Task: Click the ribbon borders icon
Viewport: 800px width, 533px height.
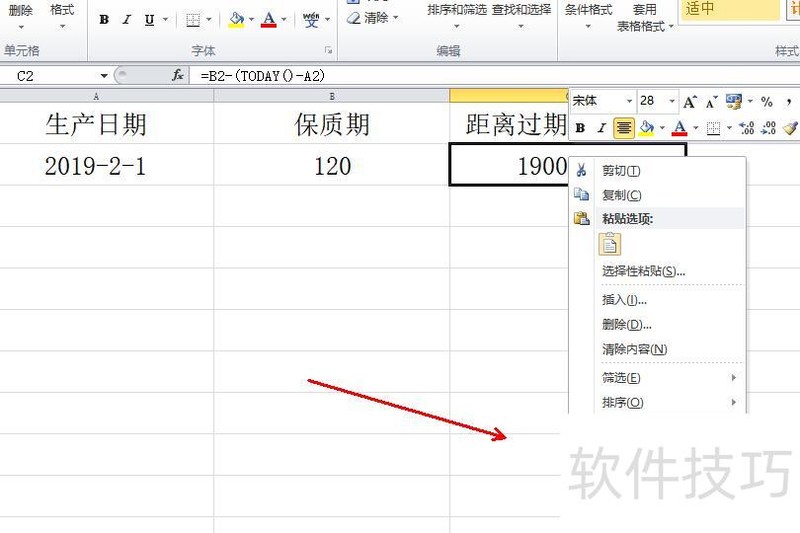Action: [x=193, y=20]
